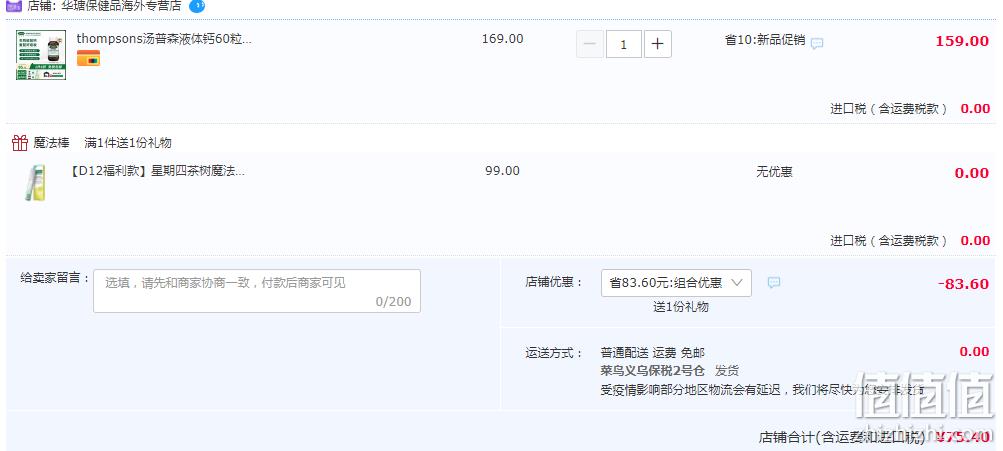
Task: Click the 99.00 gift price
Action: (502, 171)
